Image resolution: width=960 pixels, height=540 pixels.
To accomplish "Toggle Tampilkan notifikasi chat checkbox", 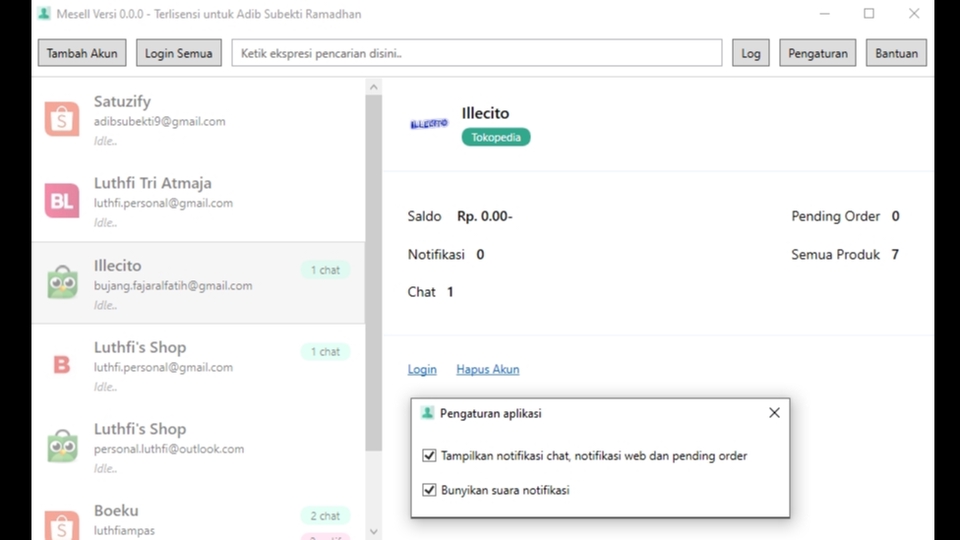I will 429,456.
